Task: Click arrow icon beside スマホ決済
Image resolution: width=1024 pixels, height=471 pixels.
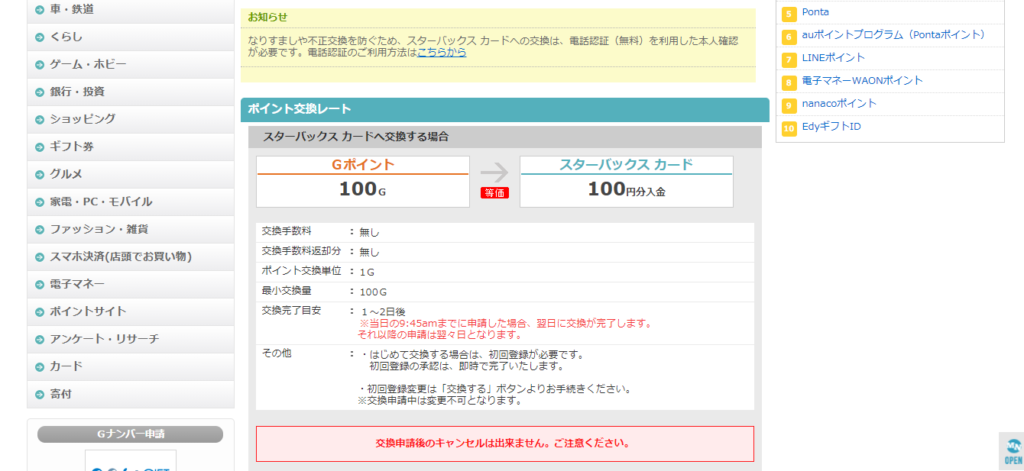Action: [40, 257]
